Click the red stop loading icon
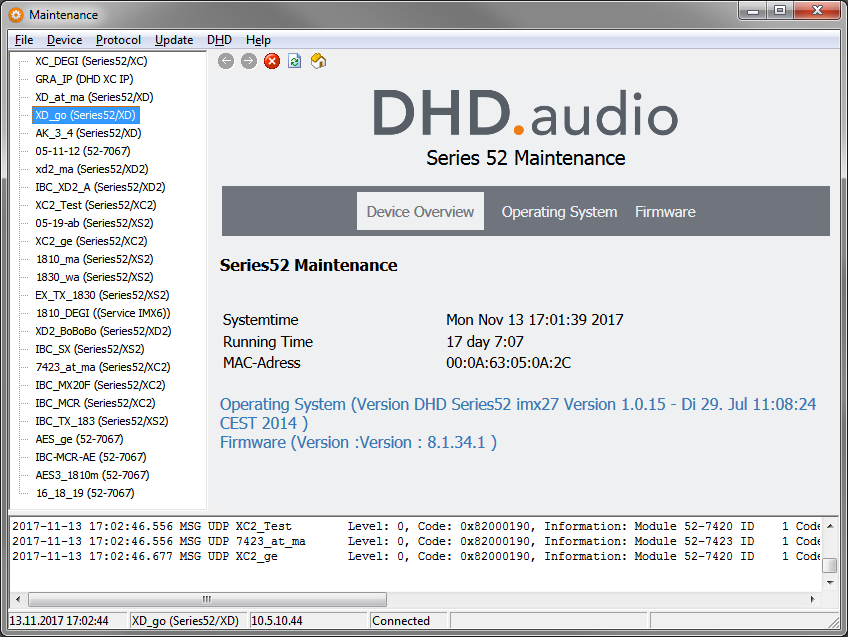 (272, 61)
